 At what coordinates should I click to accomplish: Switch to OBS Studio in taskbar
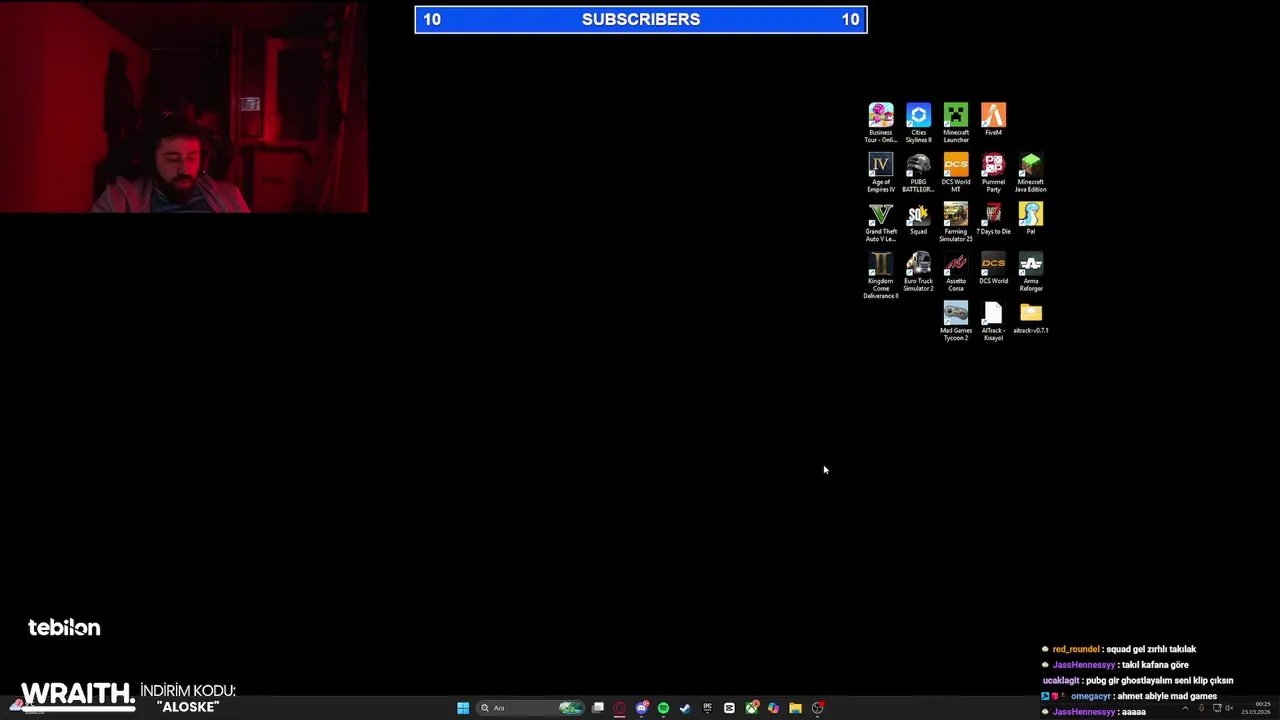click(817, 708)
